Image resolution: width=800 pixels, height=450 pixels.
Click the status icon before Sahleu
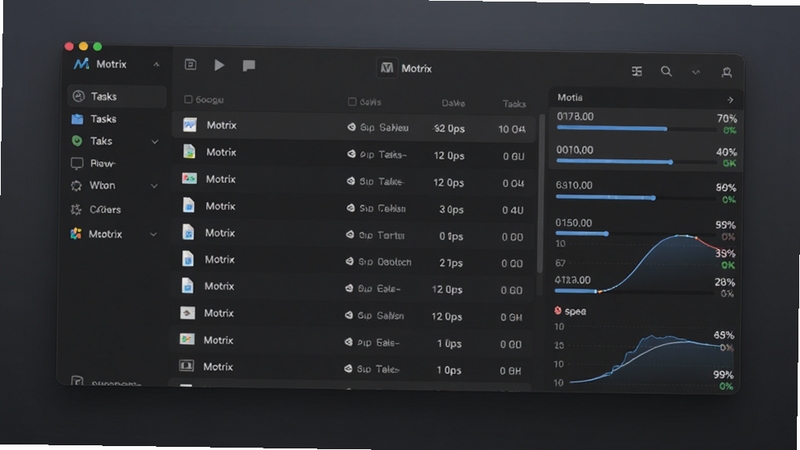352,127
